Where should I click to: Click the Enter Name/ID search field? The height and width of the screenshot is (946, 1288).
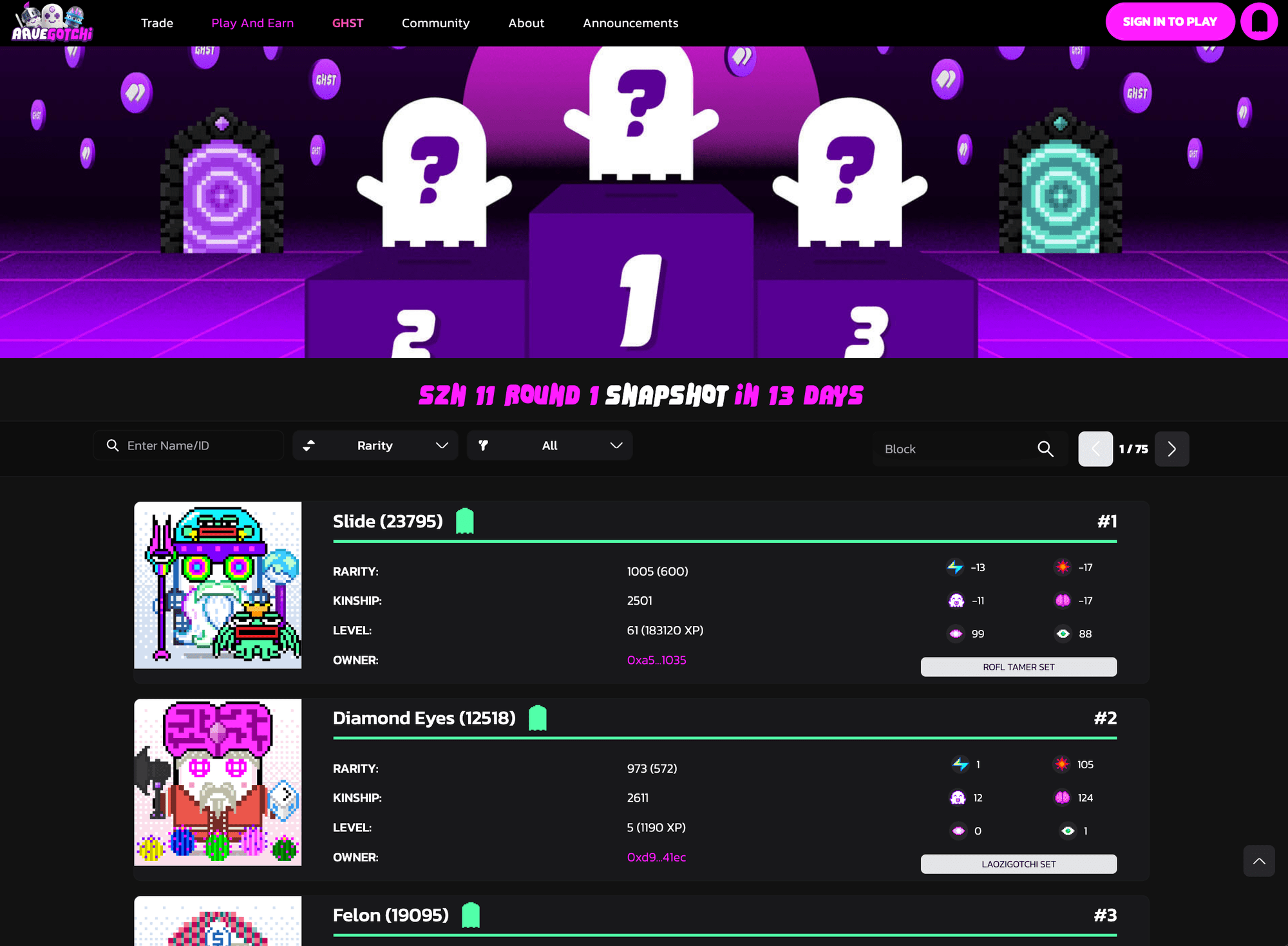(188, 445)
